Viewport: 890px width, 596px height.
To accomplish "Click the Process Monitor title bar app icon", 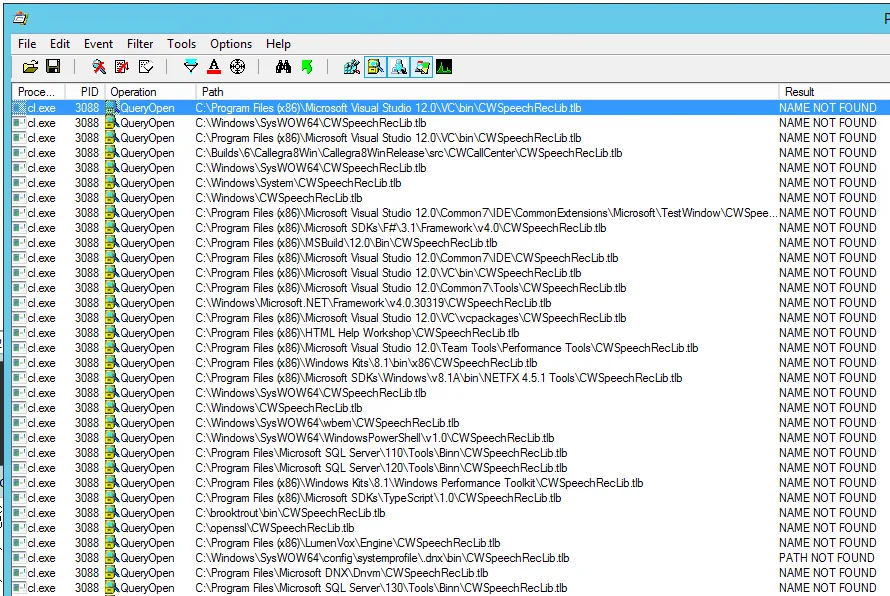I will pyautogui.click(x=20, y=19).
